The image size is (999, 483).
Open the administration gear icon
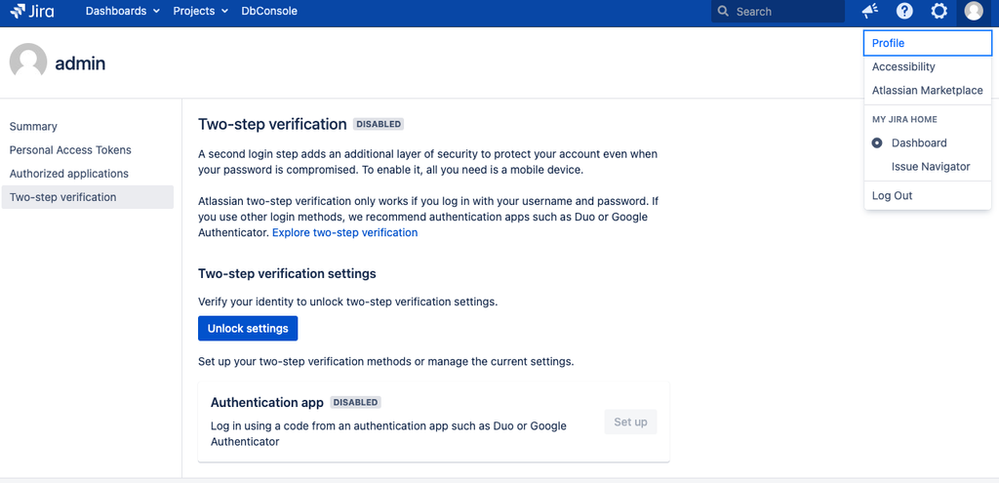click(x=939, y=11)
